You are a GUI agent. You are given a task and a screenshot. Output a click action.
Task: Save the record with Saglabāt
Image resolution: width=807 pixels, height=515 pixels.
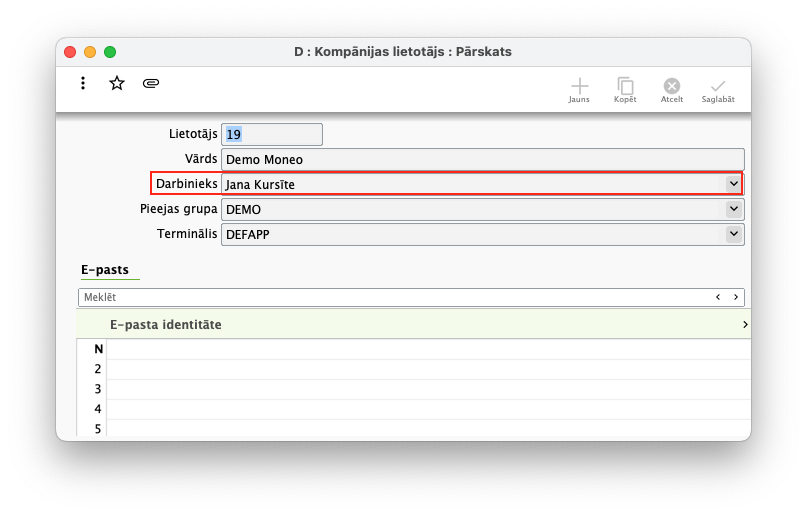717,89
